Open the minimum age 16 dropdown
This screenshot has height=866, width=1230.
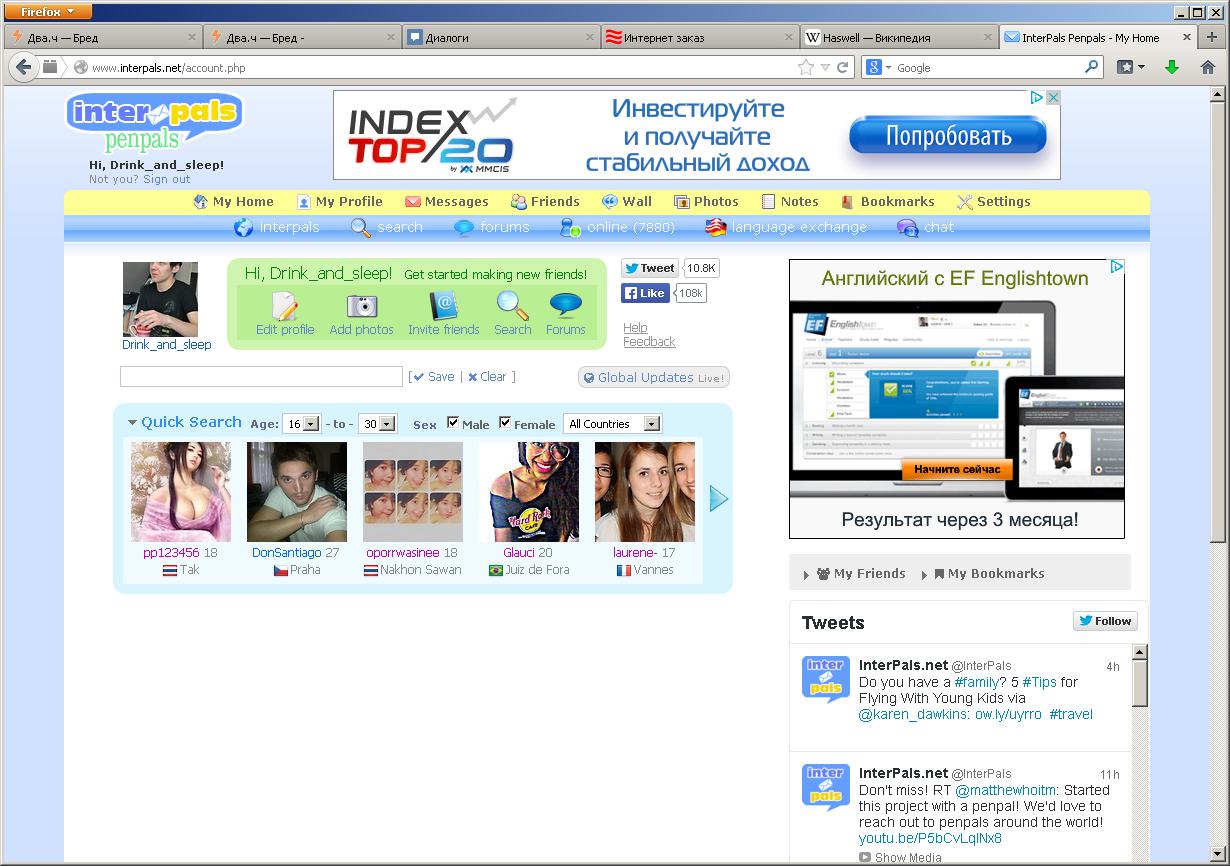point(301,424)
